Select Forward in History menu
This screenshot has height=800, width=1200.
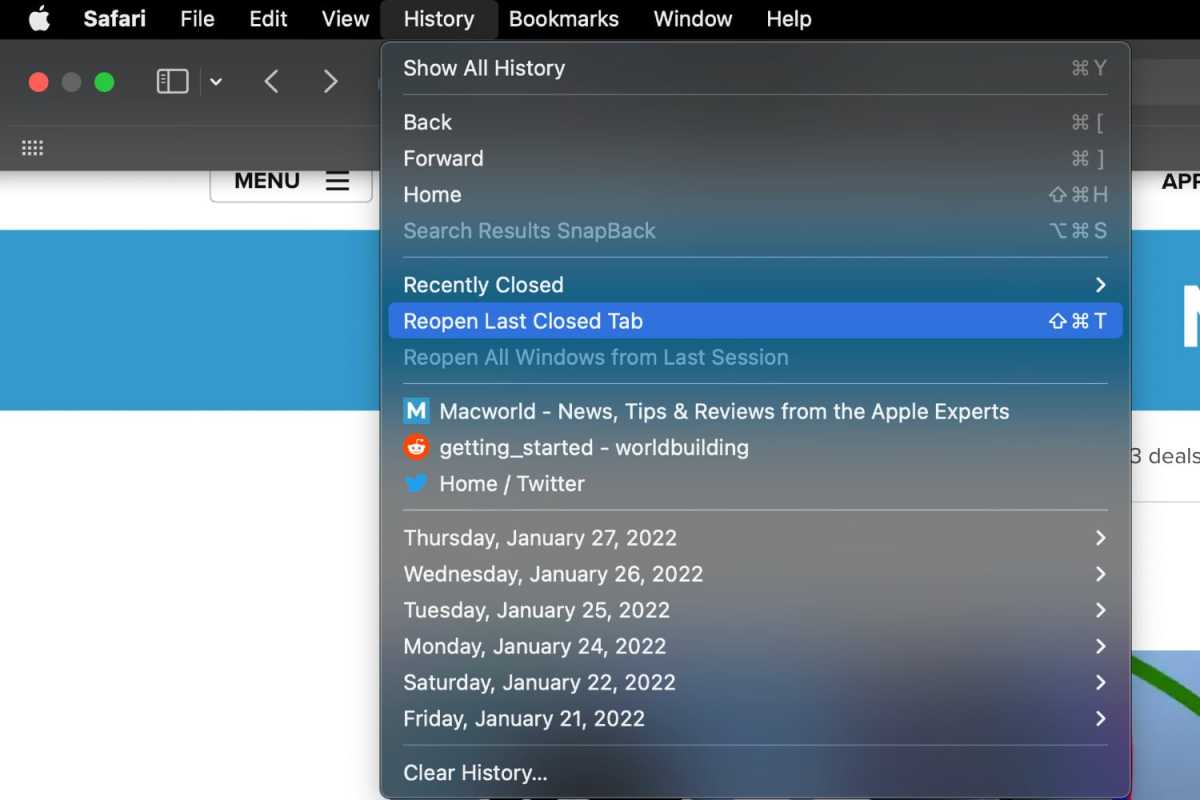(755, 158)
